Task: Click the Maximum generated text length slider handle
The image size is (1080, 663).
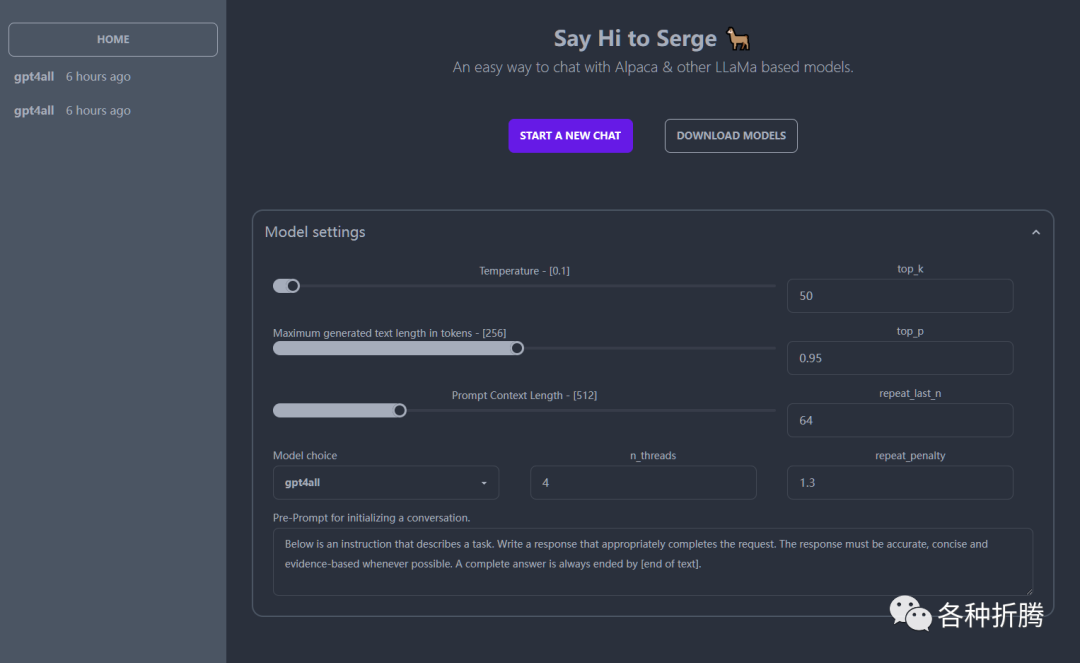Action: pyautogui.click(x=517, y=348)
